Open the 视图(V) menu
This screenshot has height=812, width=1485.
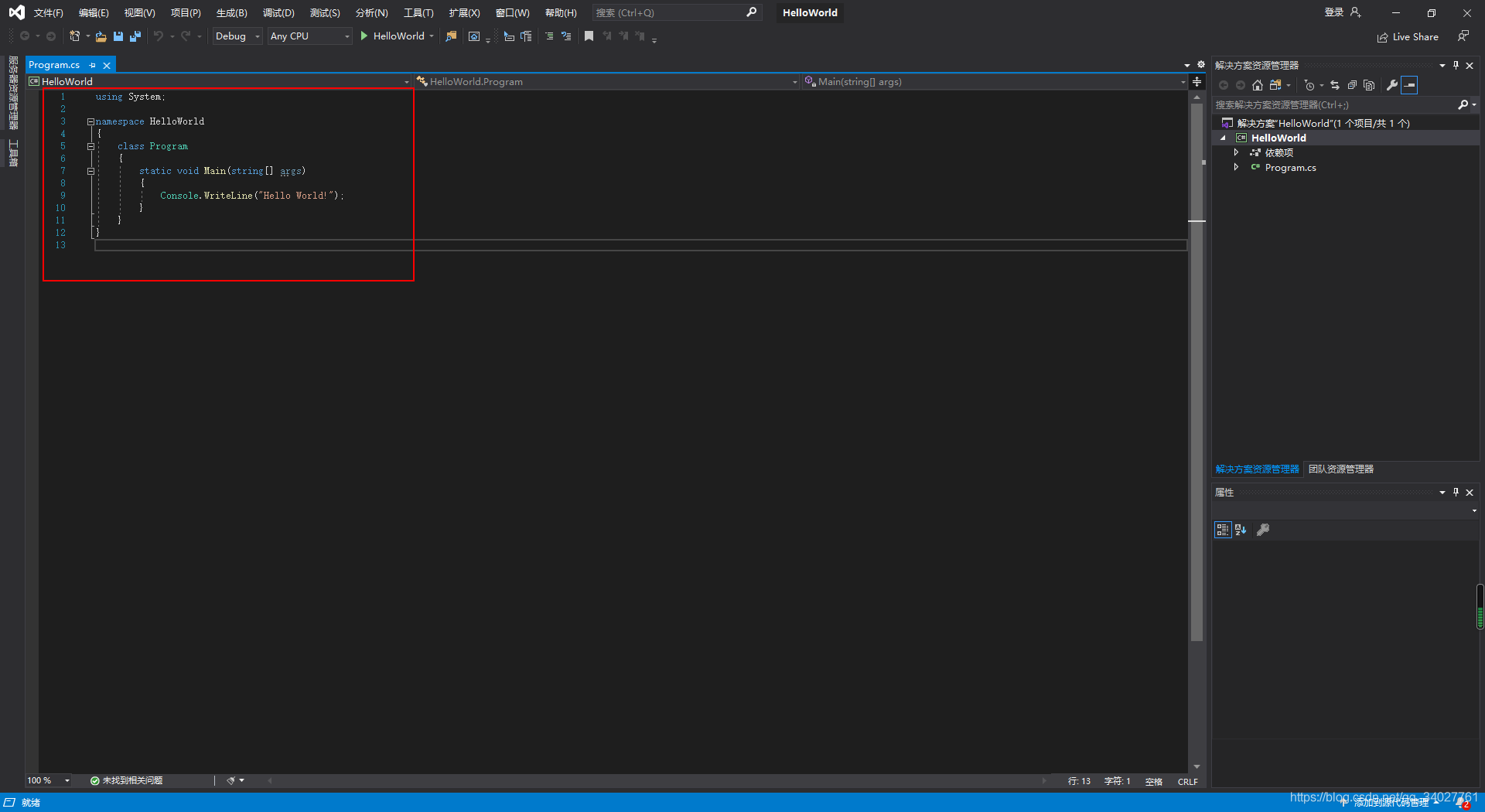click(140, 13)
